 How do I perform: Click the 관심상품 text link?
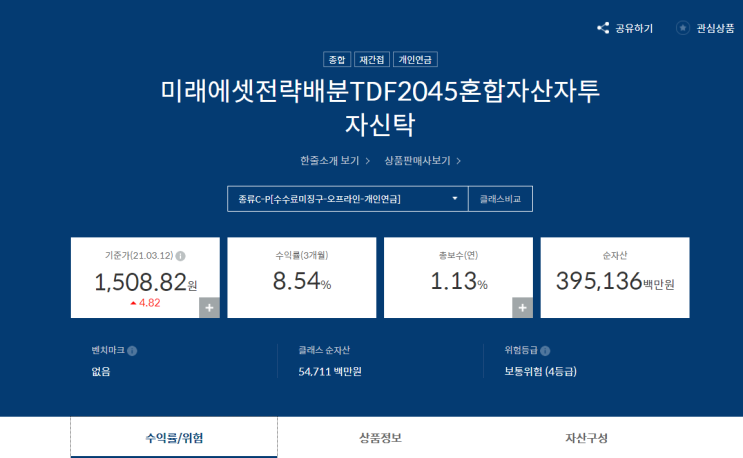(x=715, y=28)
